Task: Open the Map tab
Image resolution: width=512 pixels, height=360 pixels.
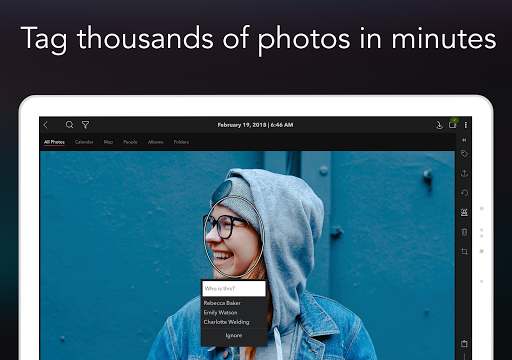Action: 108,142
